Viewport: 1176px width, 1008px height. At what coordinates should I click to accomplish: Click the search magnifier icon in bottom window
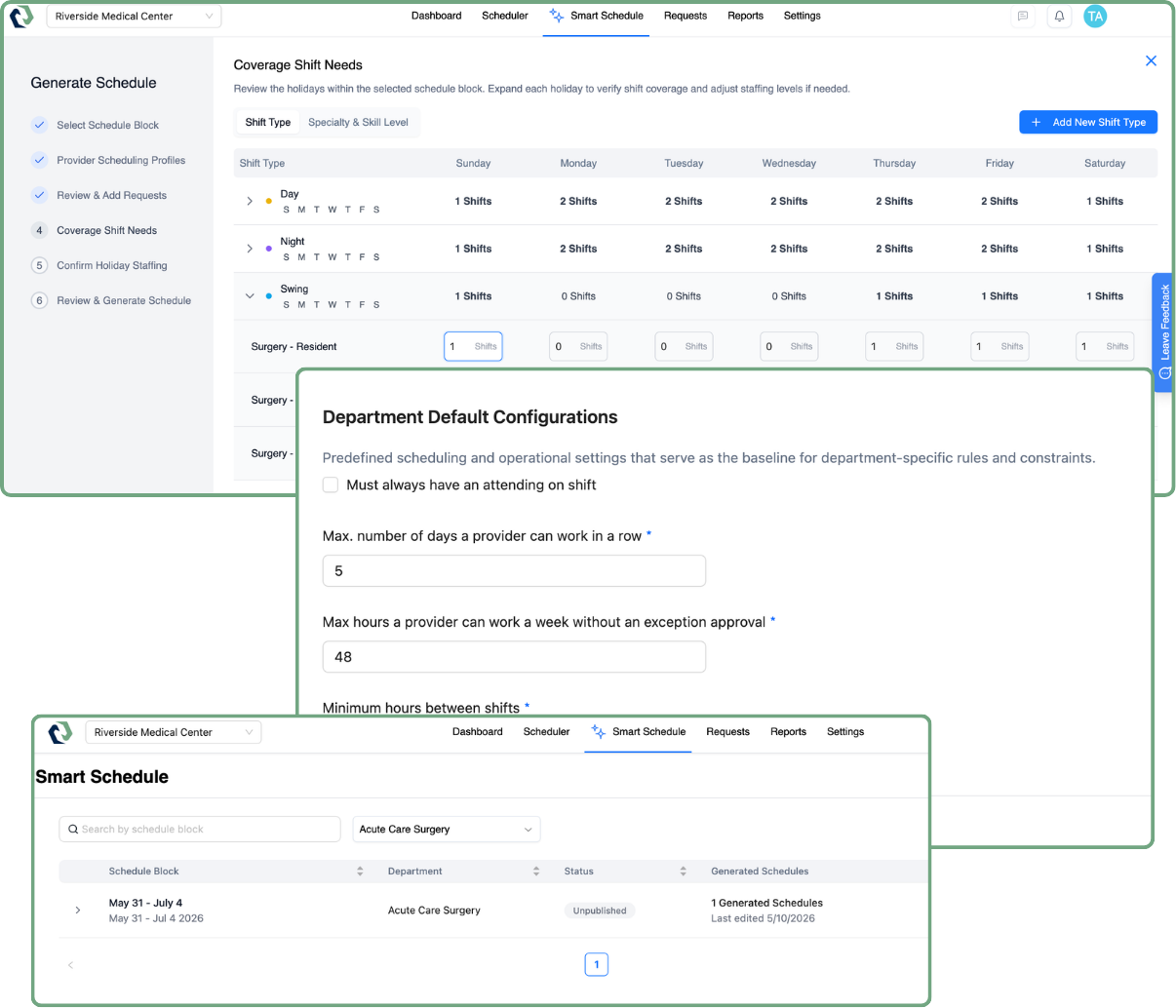[73, 830]
